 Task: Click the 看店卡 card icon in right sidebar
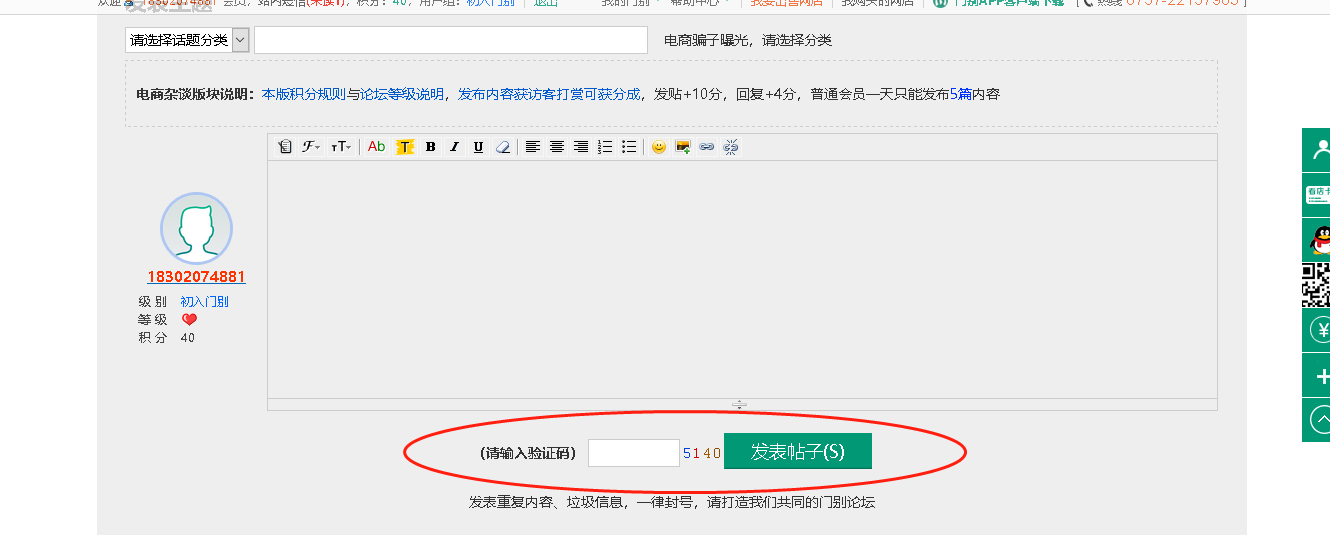click(x=1317, y=195)
